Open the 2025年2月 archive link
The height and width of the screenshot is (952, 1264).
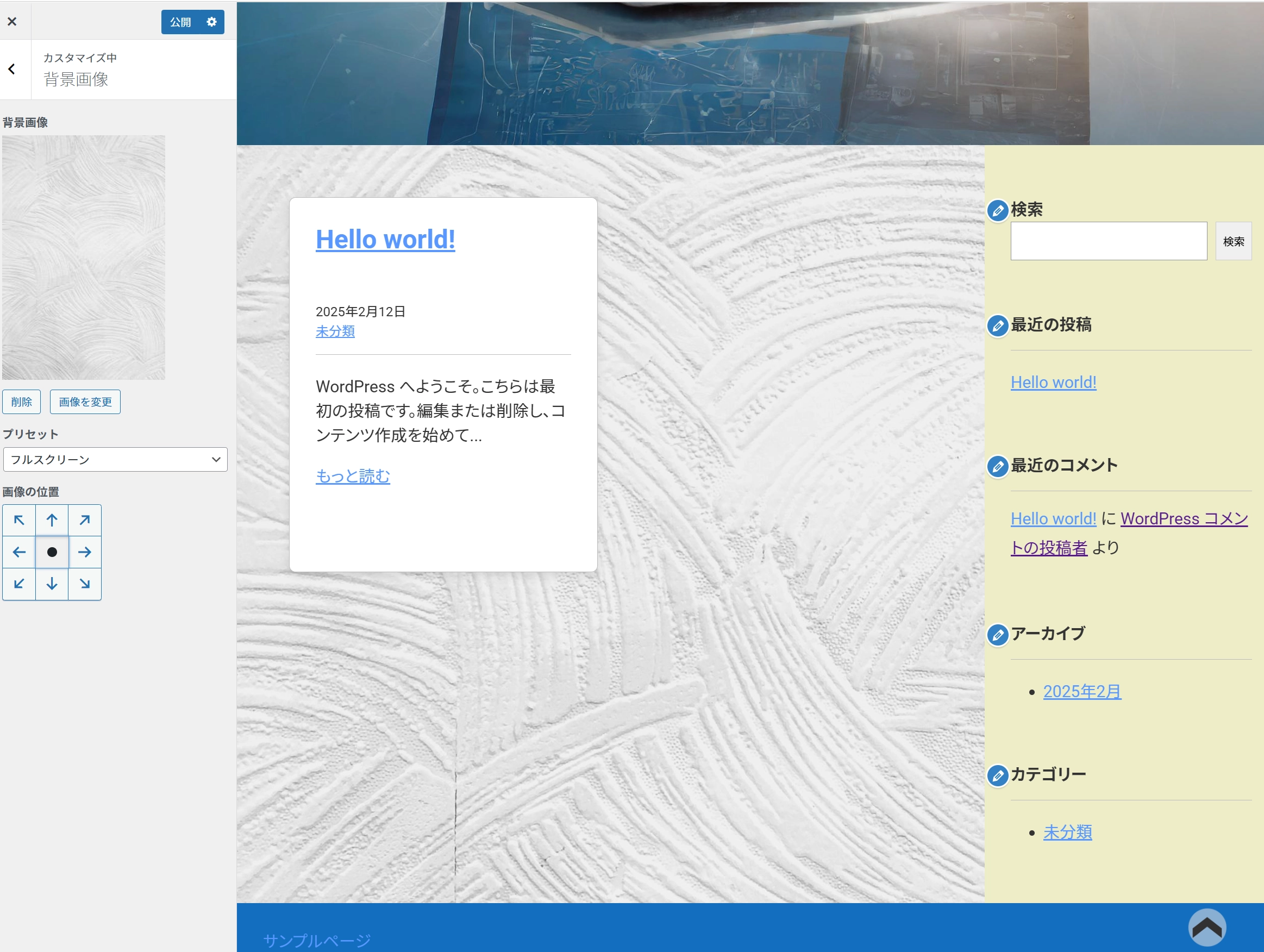(x=1082, y=691)
